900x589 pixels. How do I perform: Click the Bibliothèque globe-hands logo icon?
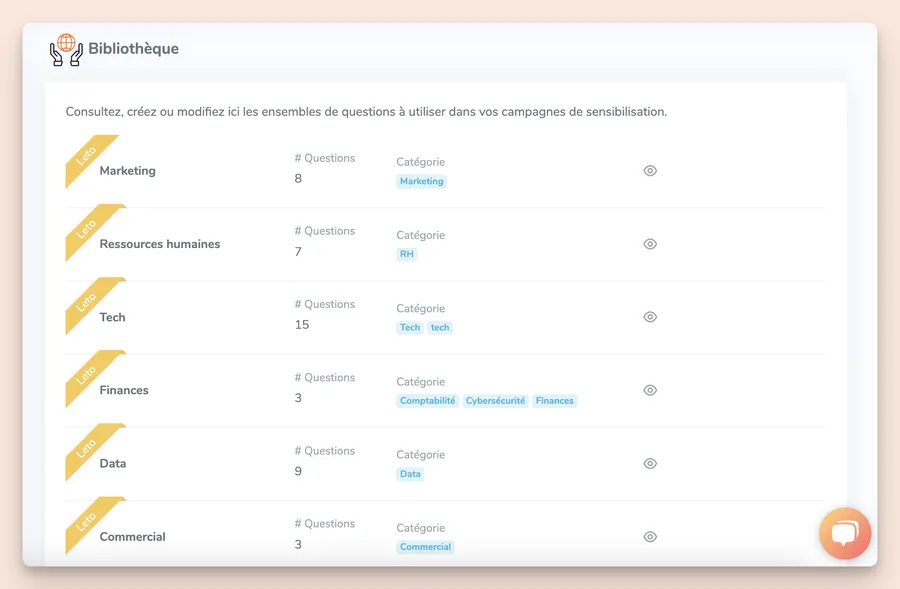coord(66,49)
